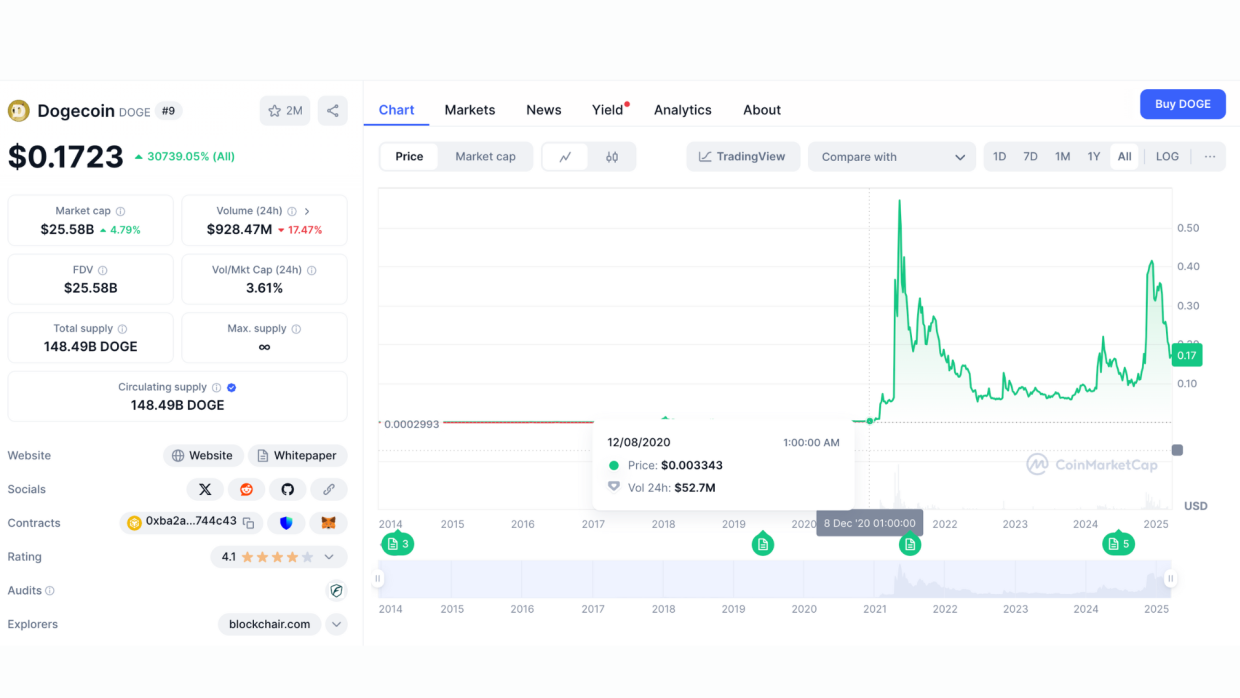Open blockchair.com explorer link
Screen dimensions: 1240x698
pos(270,624)
